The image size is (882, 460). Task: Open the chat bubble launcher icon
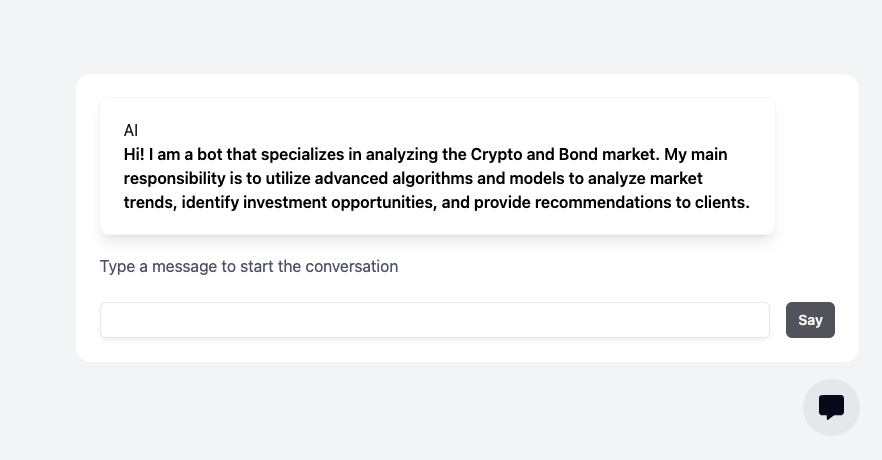(x=831, y=407)
